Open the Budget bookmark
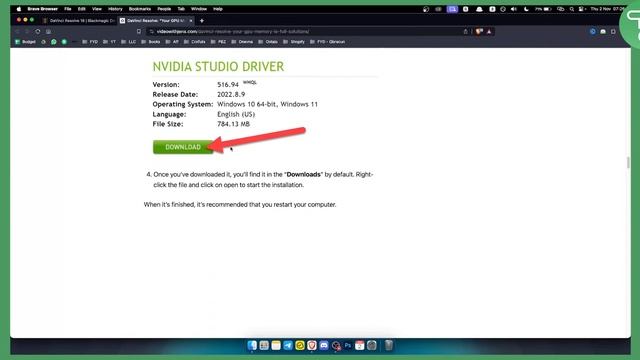 (25, 42)
